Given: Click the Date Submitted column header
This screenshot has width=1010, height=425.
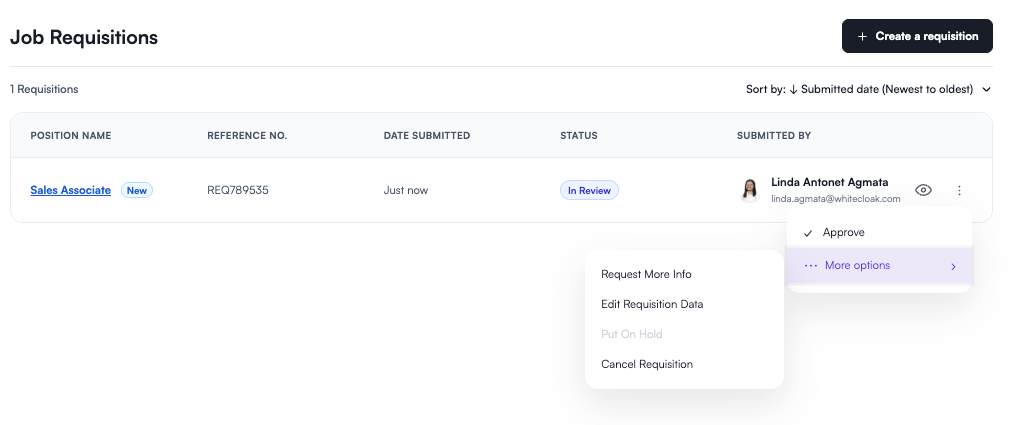Looking at the screenshot, I should [x=426, y=135].
